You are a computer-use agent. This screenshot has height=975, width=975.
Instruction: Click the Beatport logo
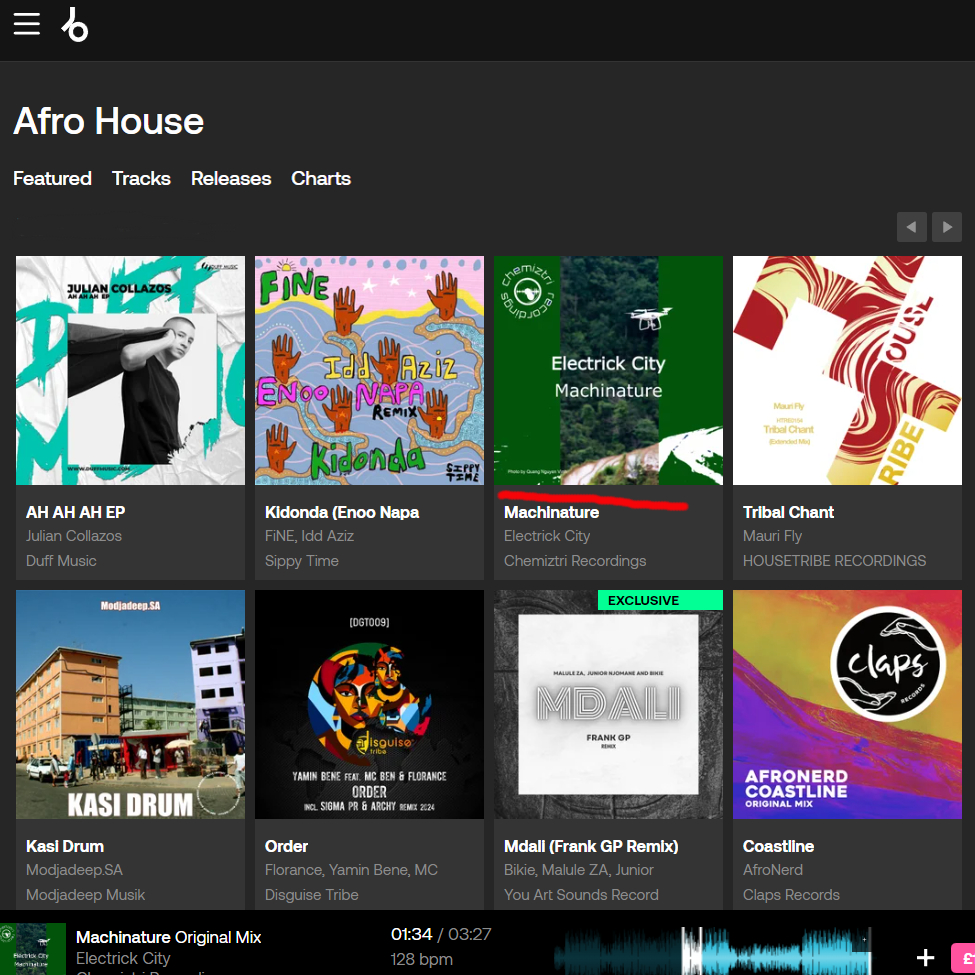point(75,25)
